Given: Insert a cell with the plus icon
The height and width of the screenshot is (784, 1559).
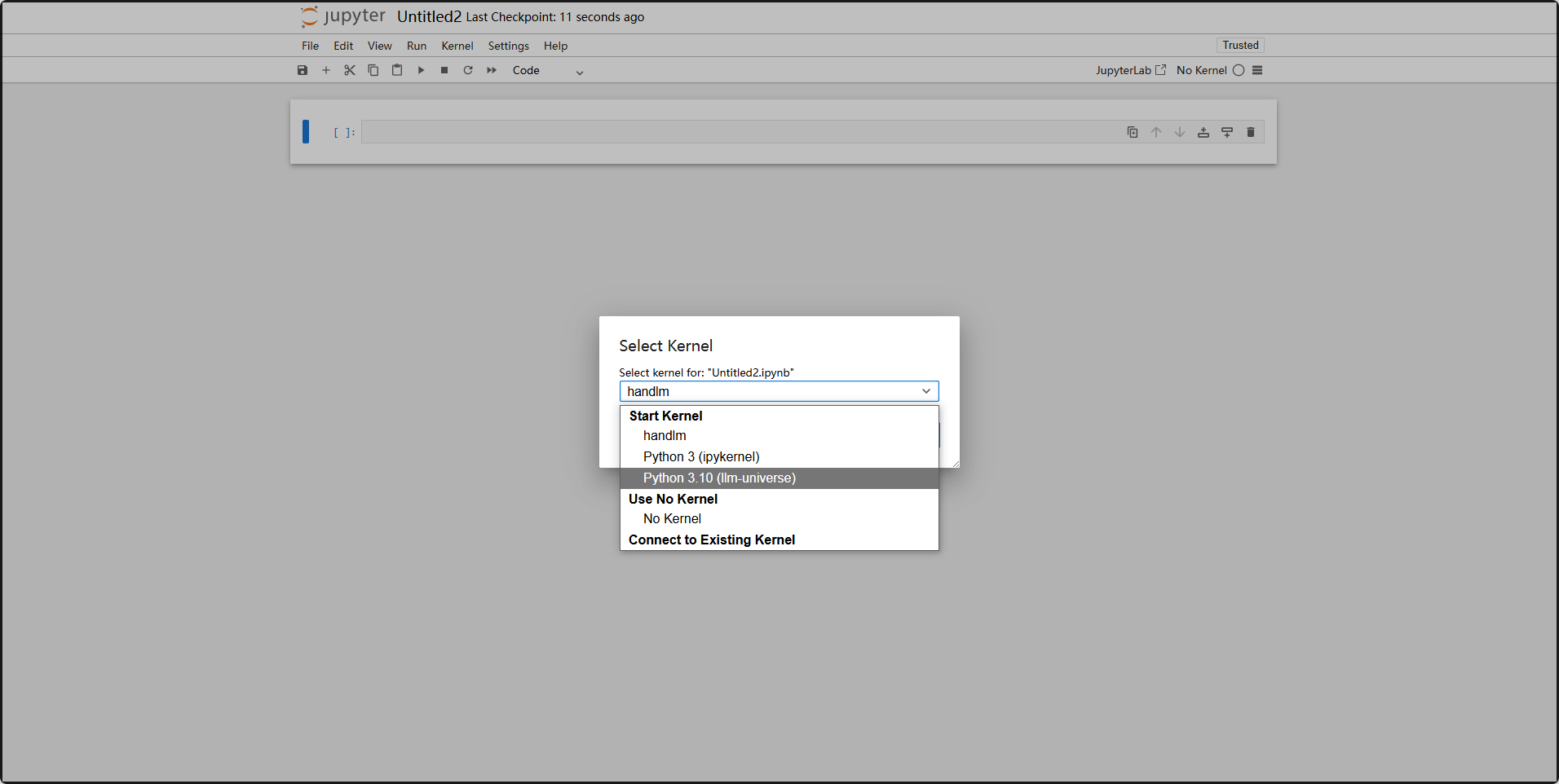Looking at the screenshot, I should (326, 70).
